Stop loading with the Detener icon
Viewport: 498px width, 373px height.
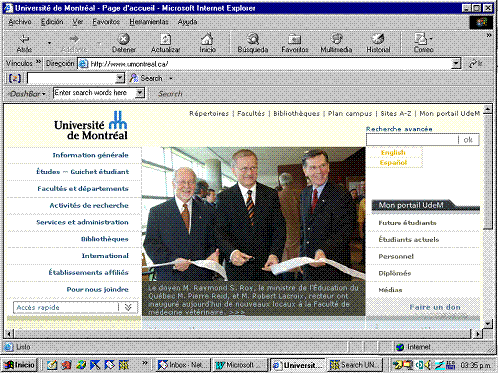coord(124,39)
